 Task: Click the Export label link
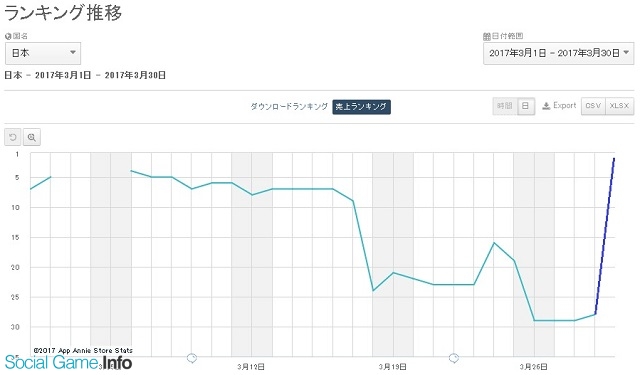tap(564, 106)
